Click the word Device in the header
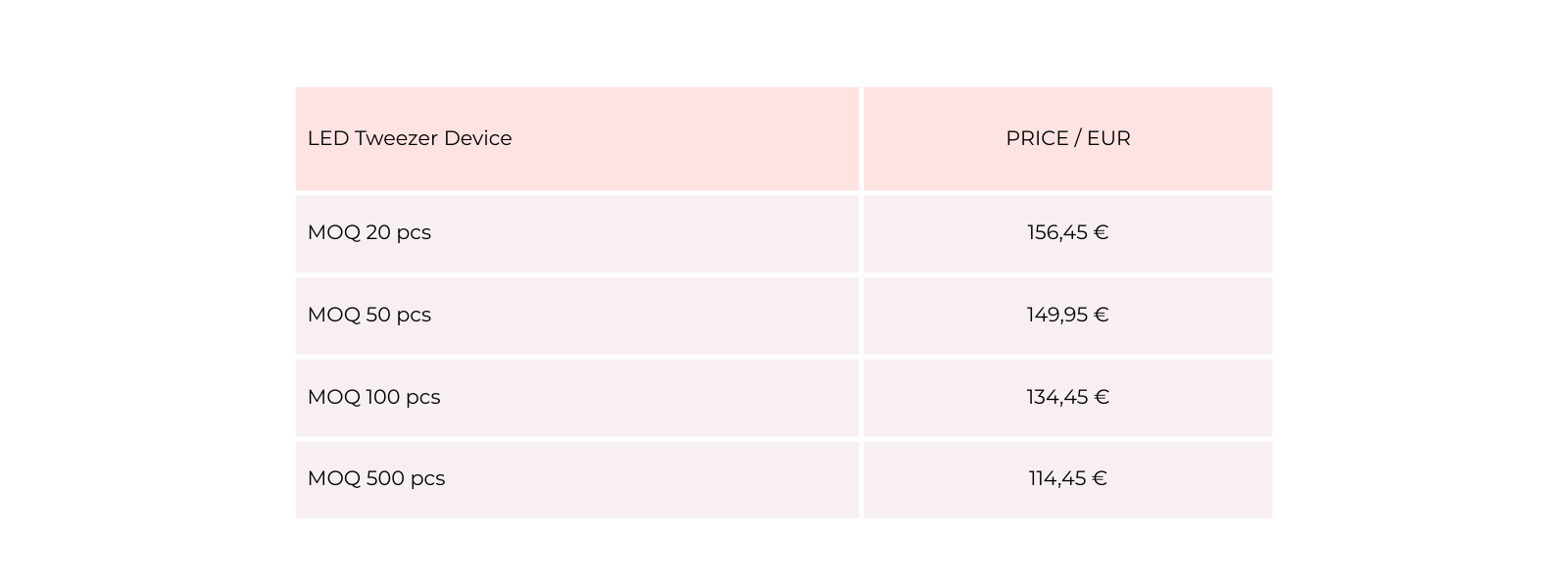 (477, 138)
